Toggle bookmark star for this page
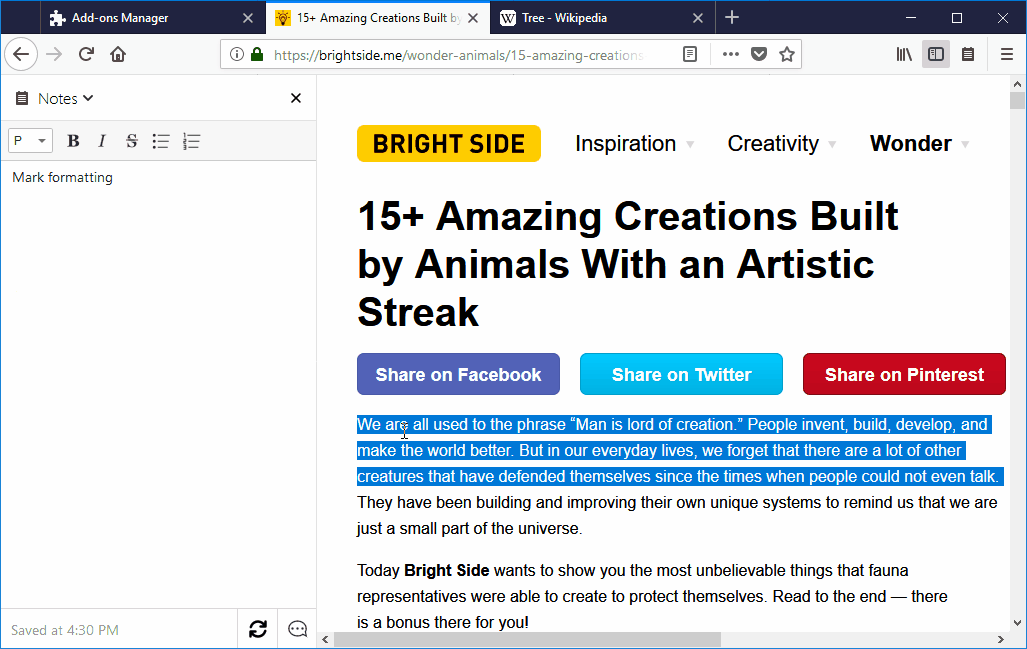This screenshot has width=1027, height=649. pos(787,54)
